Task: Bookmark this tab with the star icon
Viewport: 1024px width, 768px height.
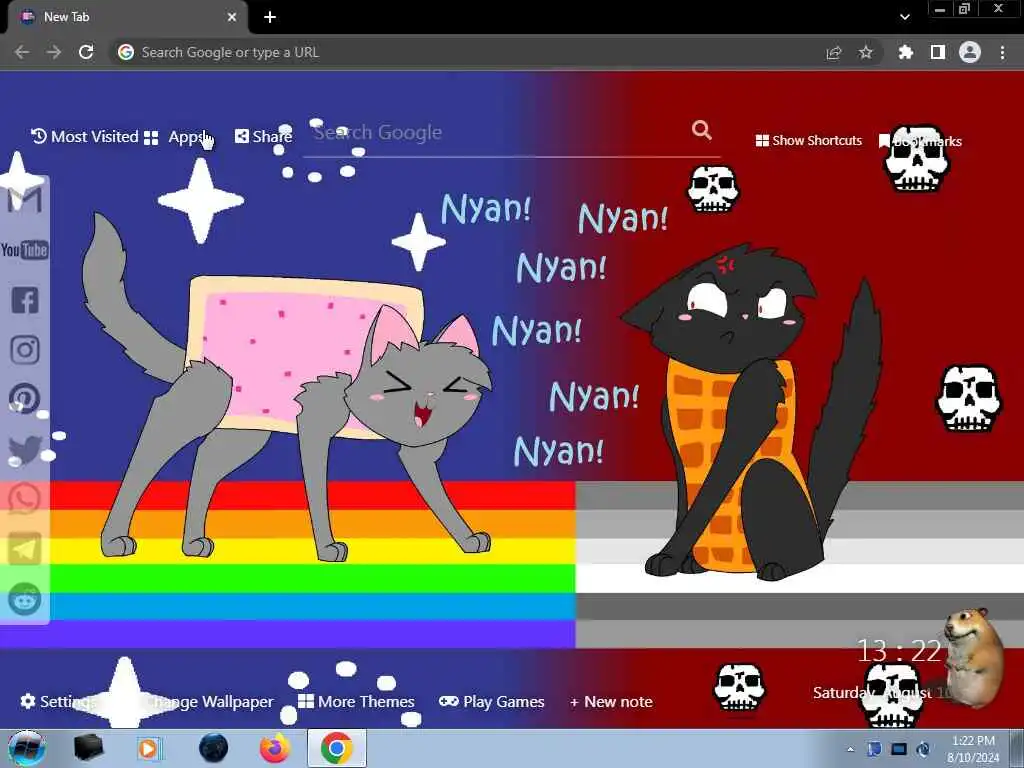Action: click(x=865, y=52)
